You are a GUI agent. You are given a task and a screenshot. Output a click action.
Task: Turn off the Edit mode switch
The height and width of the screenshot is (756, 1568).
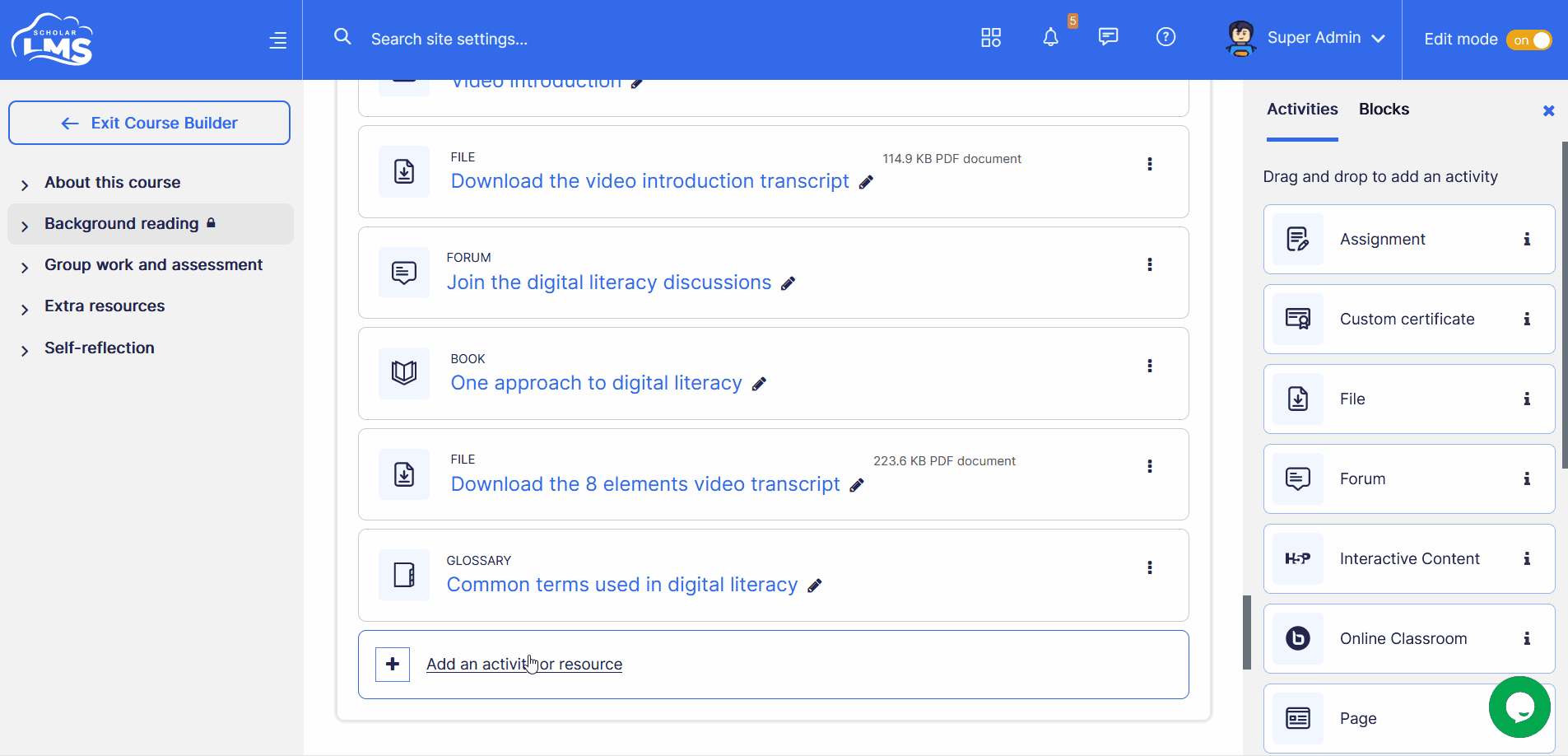(x=1529, y=40)
